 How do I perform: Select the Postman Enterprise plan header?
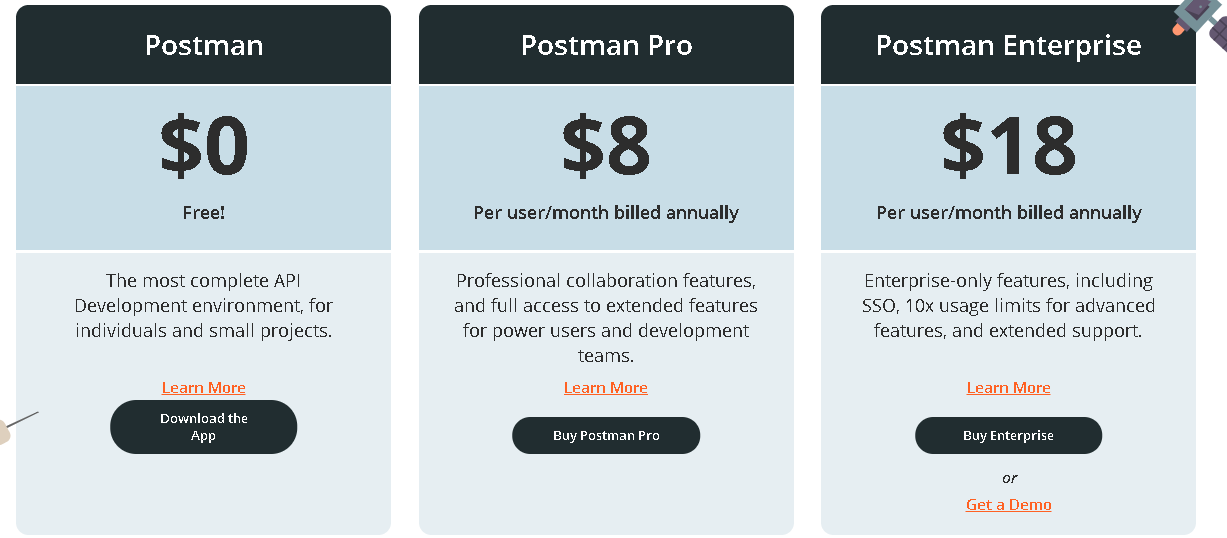pos(1008,46)
